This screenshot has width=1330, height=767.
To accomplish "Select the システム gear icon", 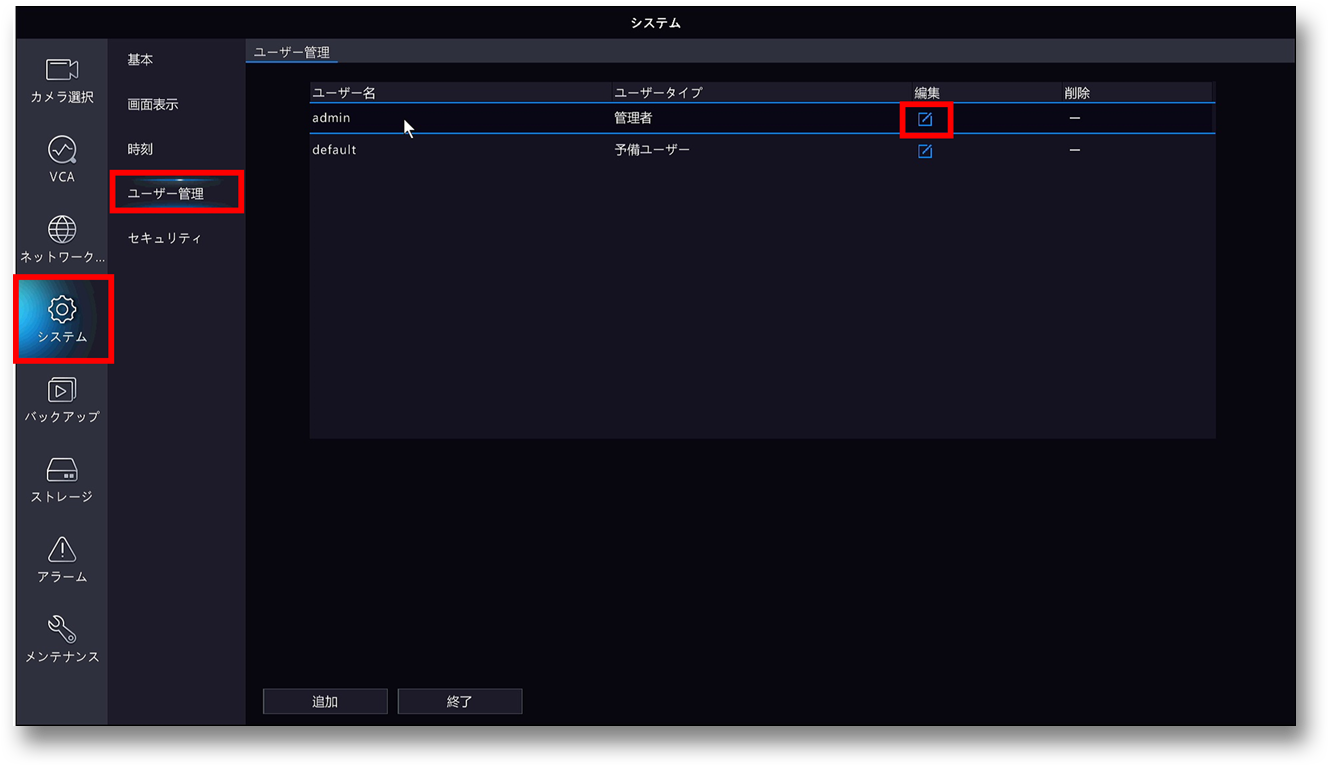I will tap(62, 308).
